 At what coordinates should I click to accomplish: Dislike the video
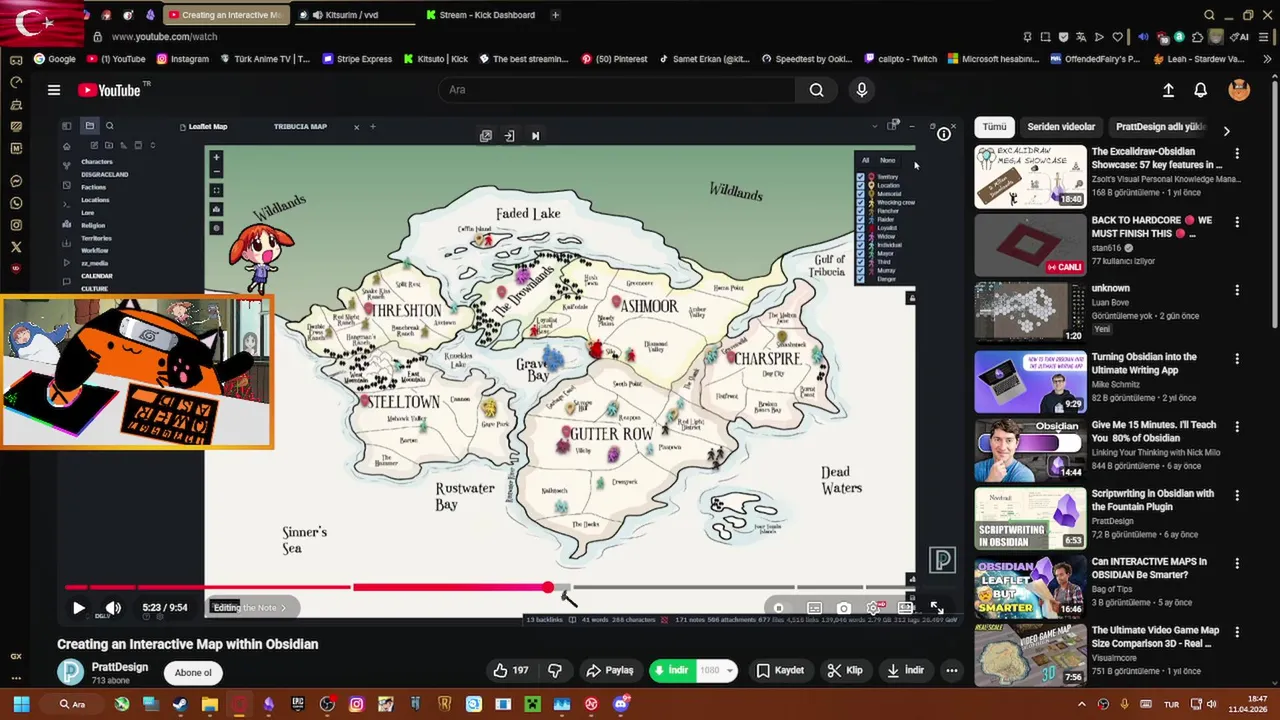[x=555, y=670]
